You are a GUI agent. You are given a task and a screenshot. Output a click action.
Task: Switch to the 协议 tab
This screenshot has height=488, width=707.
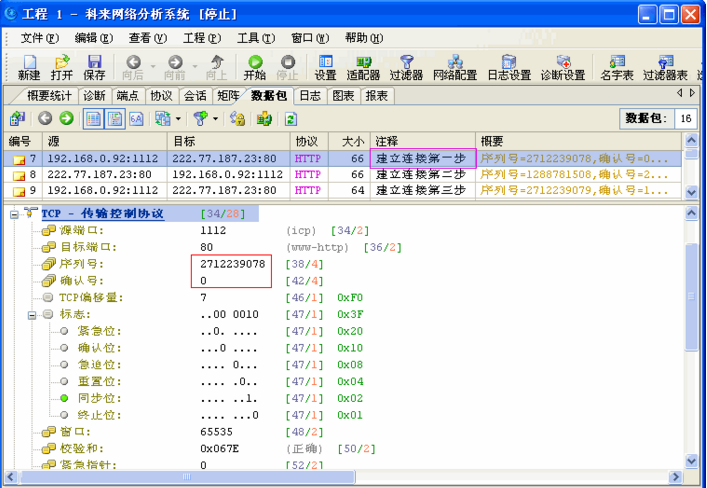pos(162,96)
